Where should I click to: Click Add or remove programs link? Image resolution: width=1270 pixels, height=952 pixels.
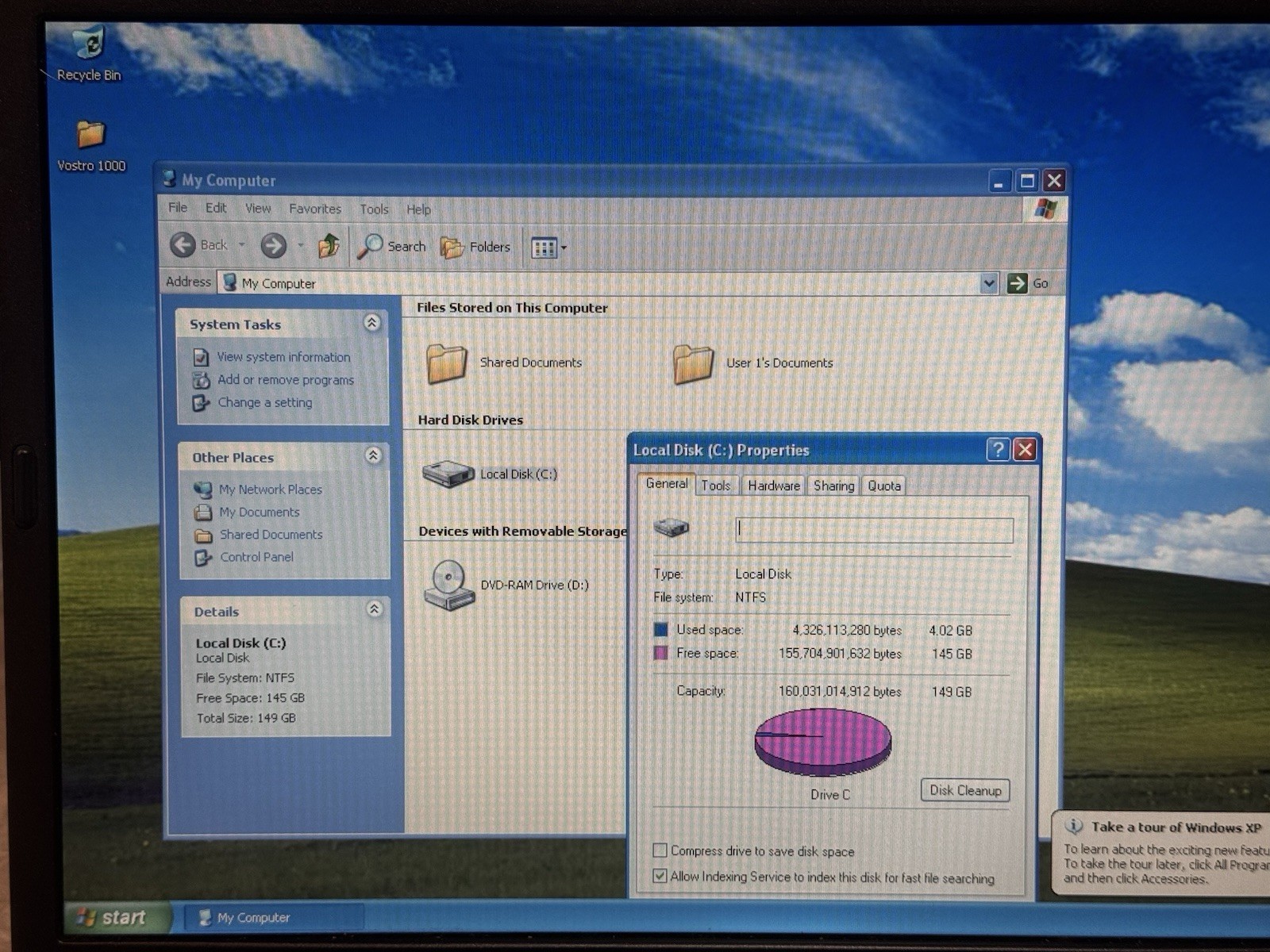coord(286,380)
